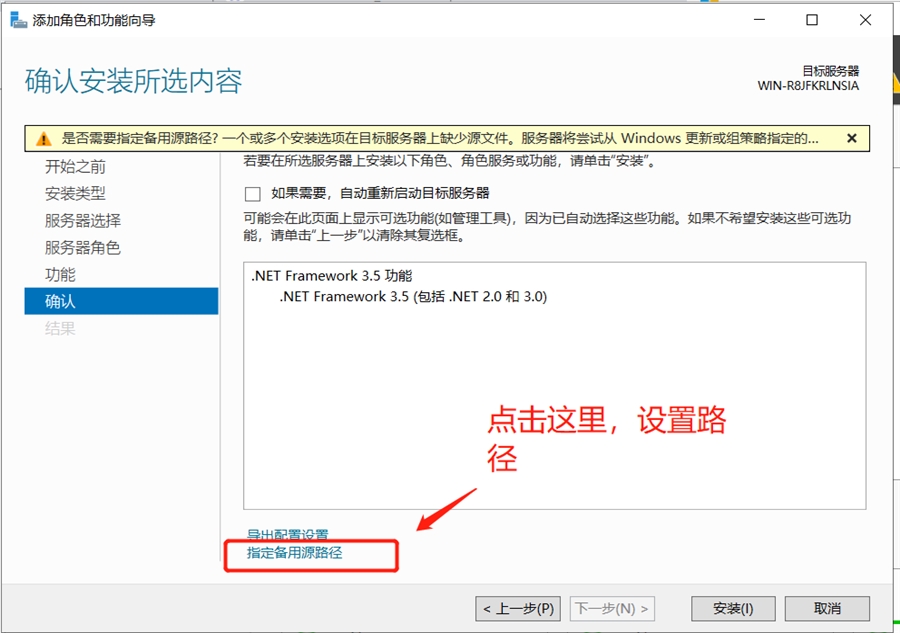Viewport: 900px width, 633px height.
Task: Go to the 开始之前 step
Action: coord(75,166)
